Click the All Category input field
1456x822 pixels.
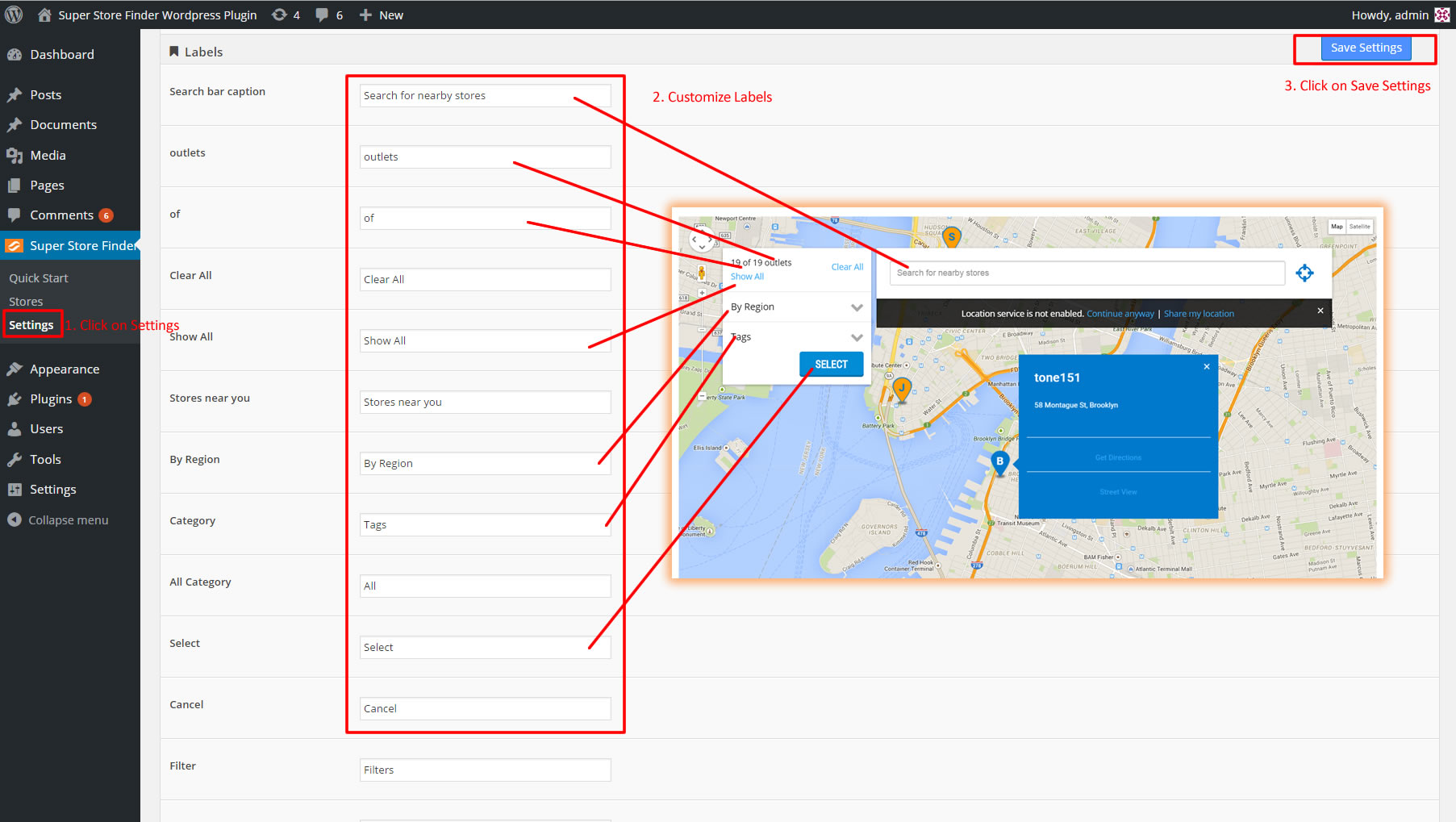point(485,586)
